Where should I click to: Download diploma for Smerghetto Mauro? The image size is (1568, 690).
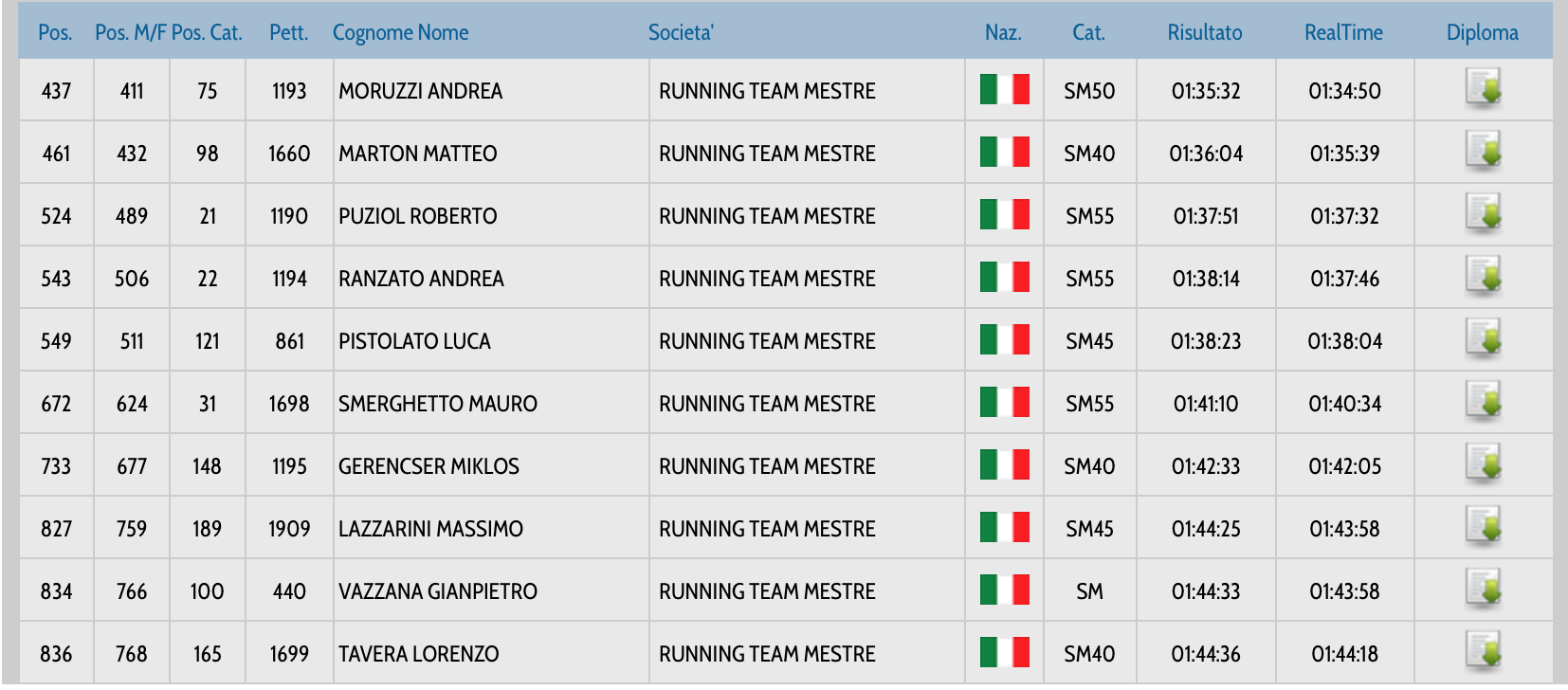point(1483,403)
